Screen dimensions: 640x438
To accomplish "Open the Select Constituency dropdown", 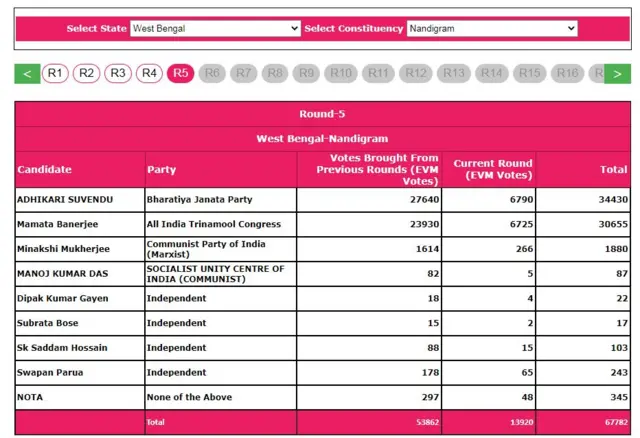I will pyautogui.click(x=491, y=29).
